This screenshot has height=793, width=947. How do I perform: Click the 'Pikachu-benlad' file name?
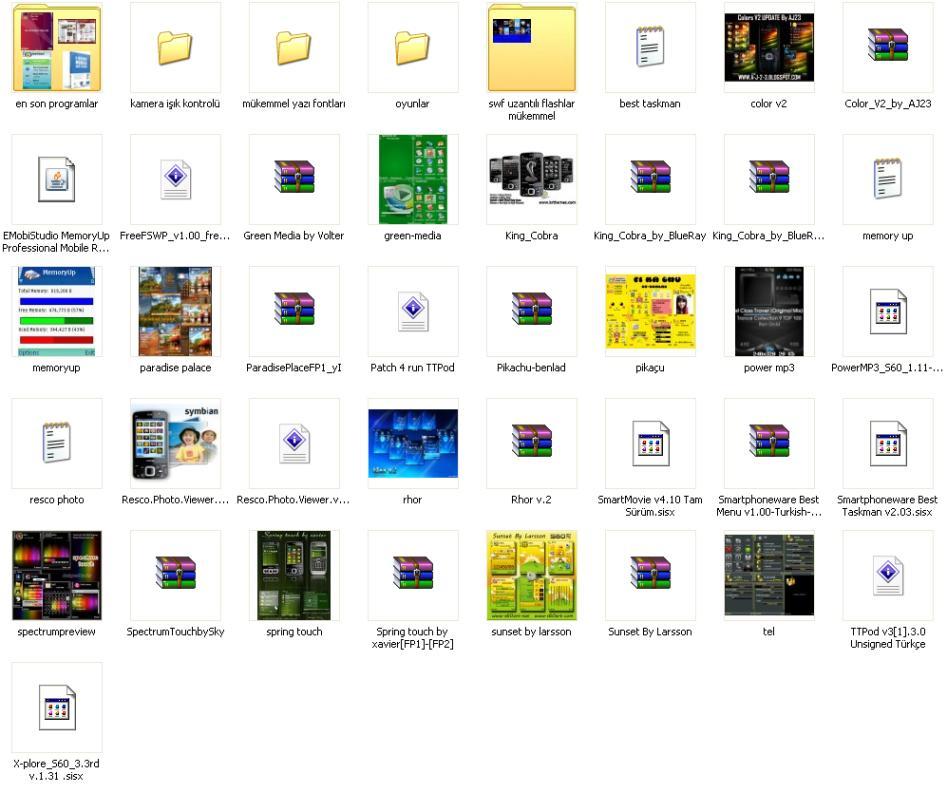click(x=531, y=368)
